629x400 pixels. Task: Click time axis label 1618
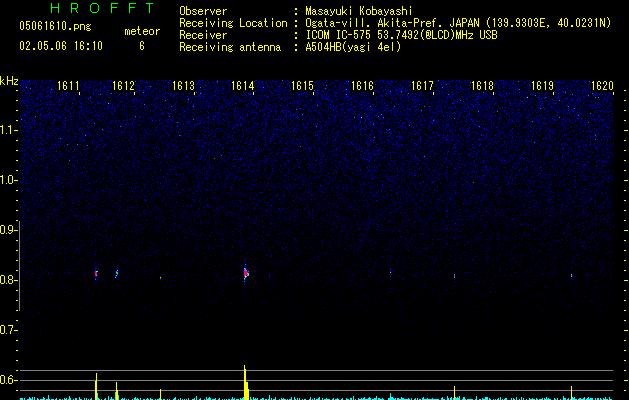(x=482, y=86)
